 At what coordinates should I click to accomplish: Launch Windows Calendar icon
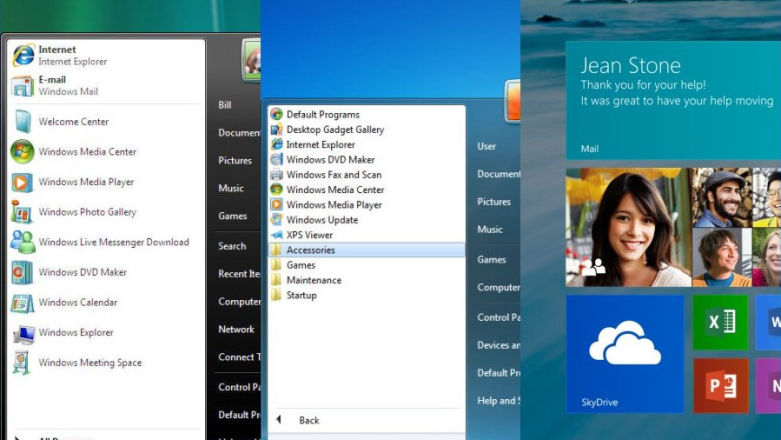point(22,302)
